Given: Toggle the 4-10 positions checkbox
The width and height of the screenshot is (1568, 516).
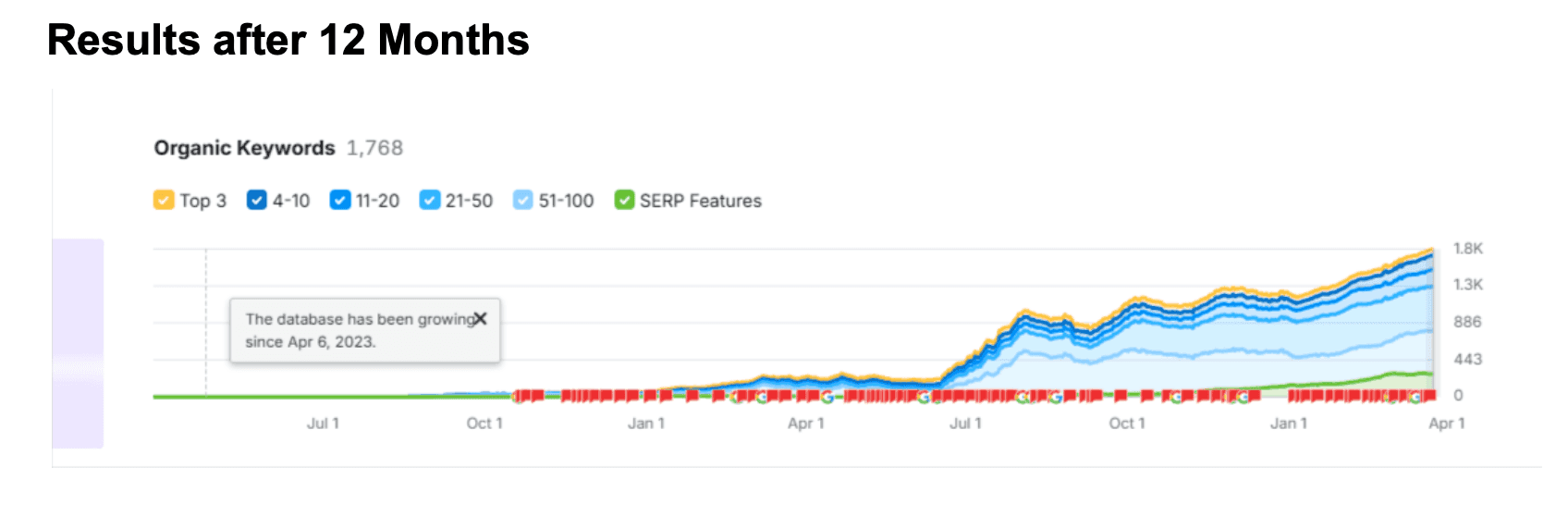Looking at the screenshot, I should (x=257, y=201).
